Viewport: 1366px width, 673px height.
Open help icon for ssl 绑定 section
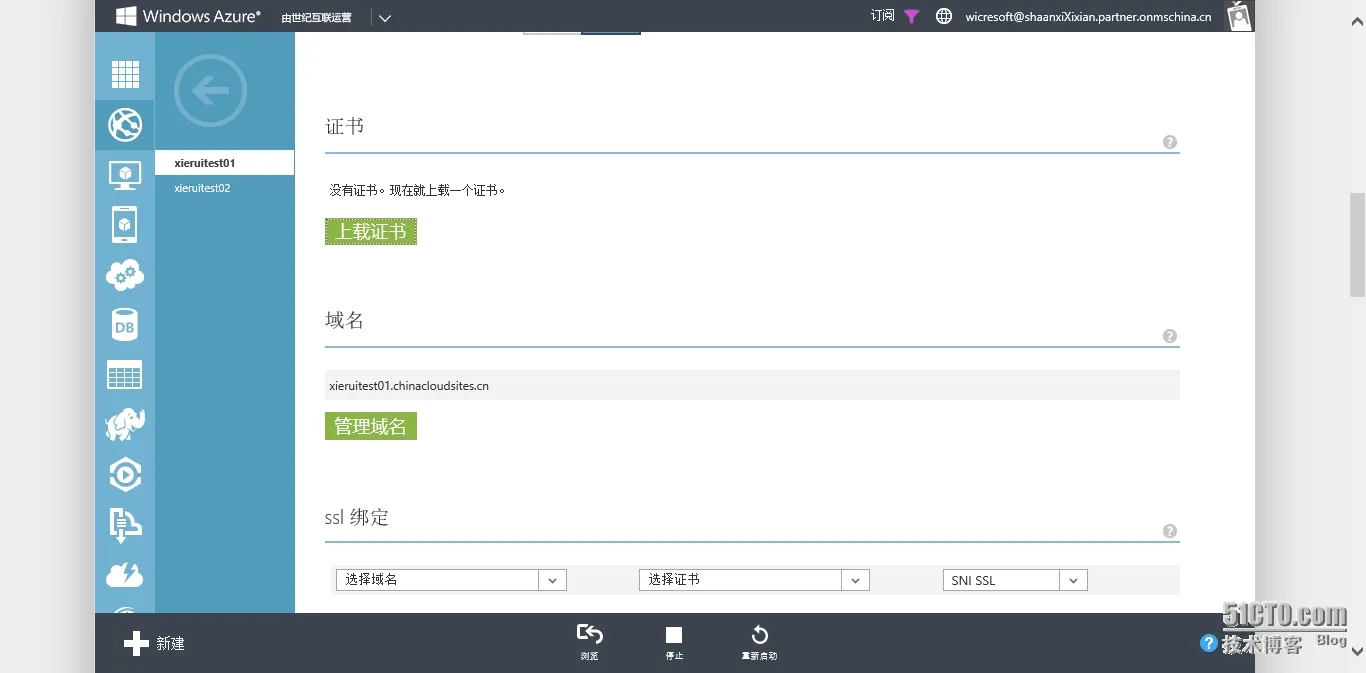(x=1170, y=531)
